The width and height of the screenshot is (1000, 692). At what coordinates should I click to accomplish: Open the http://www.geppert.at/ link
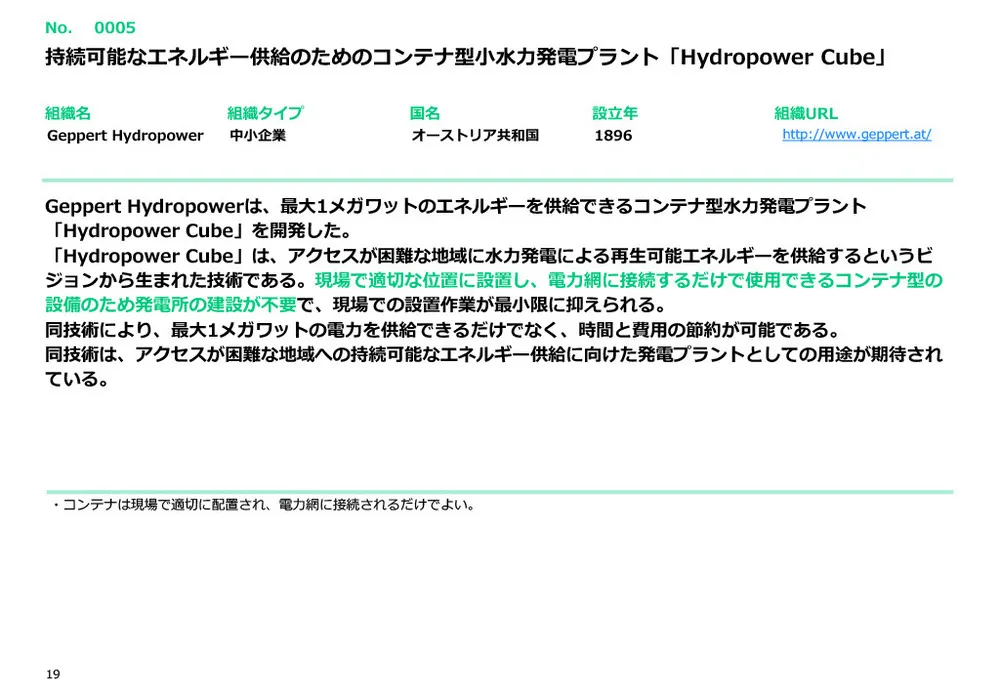point(857,135)
